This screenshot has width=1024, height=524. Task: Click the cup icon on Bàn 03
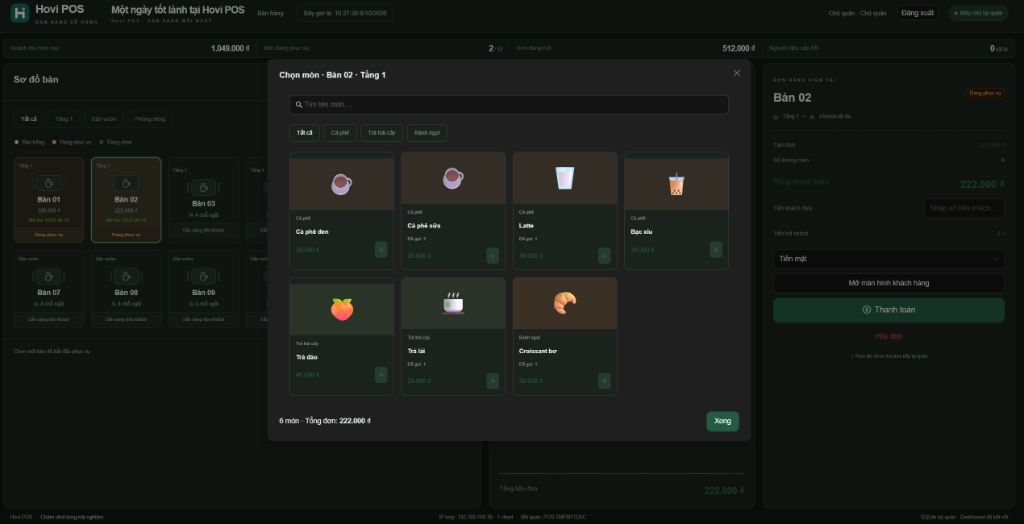(x=204, y=188)
